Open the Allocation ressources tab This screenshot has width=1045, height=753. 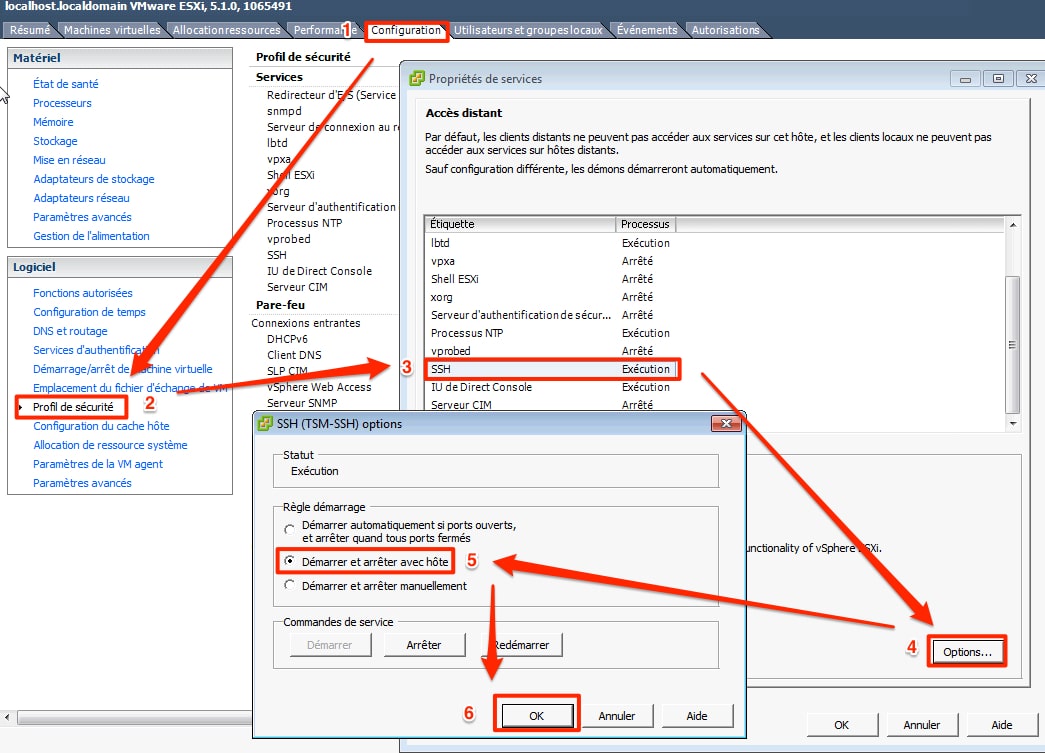pyautogui.click(x=227, y=30)
